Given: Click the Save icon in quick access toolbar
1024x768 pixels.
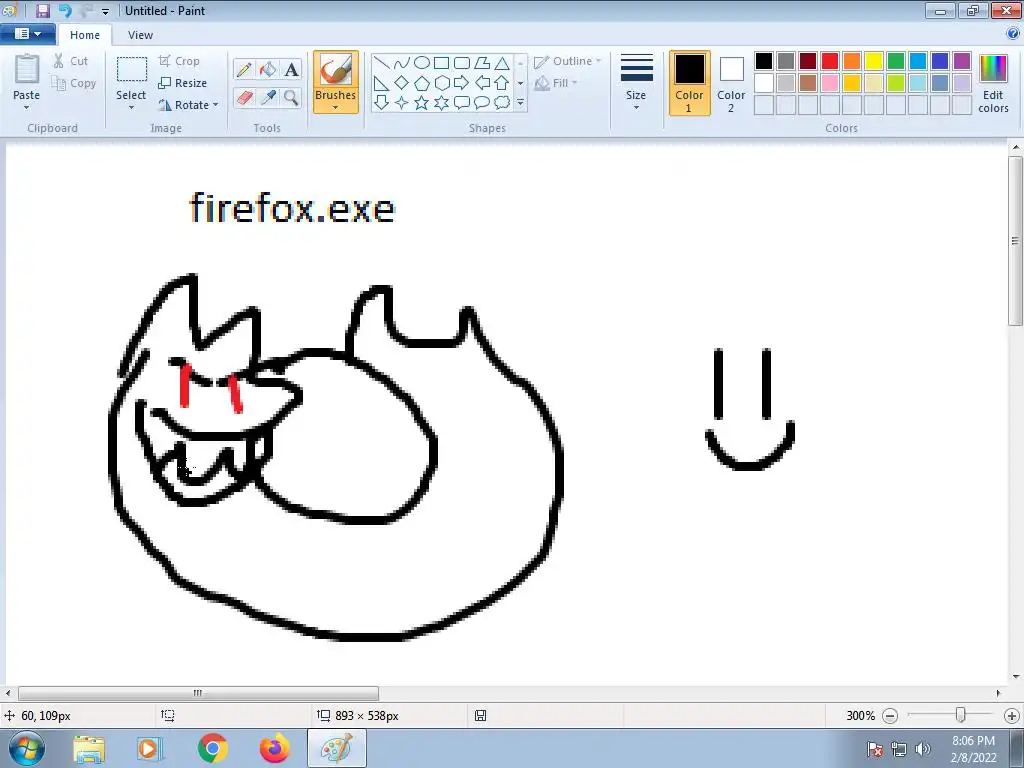Looking at the screenshot, I should [42, 10].
